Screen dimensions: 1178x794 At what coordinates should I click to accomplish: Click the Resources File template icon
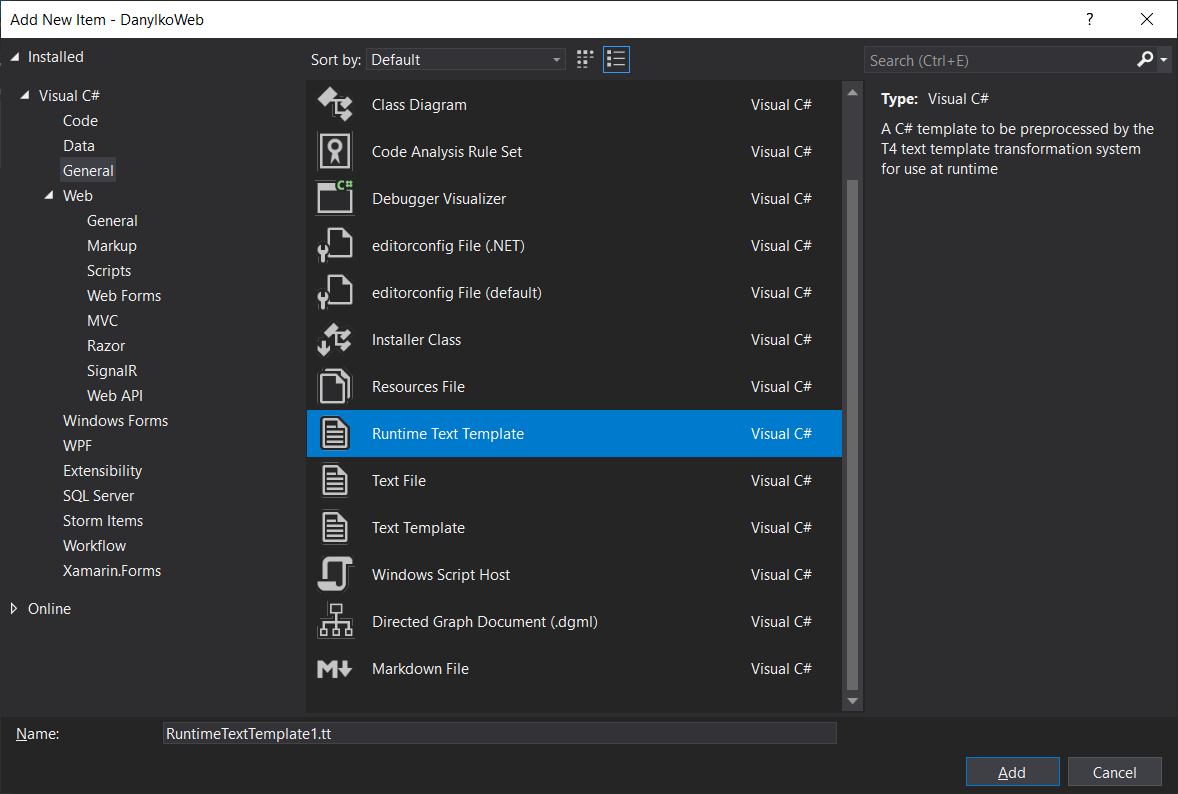point(335,387)
